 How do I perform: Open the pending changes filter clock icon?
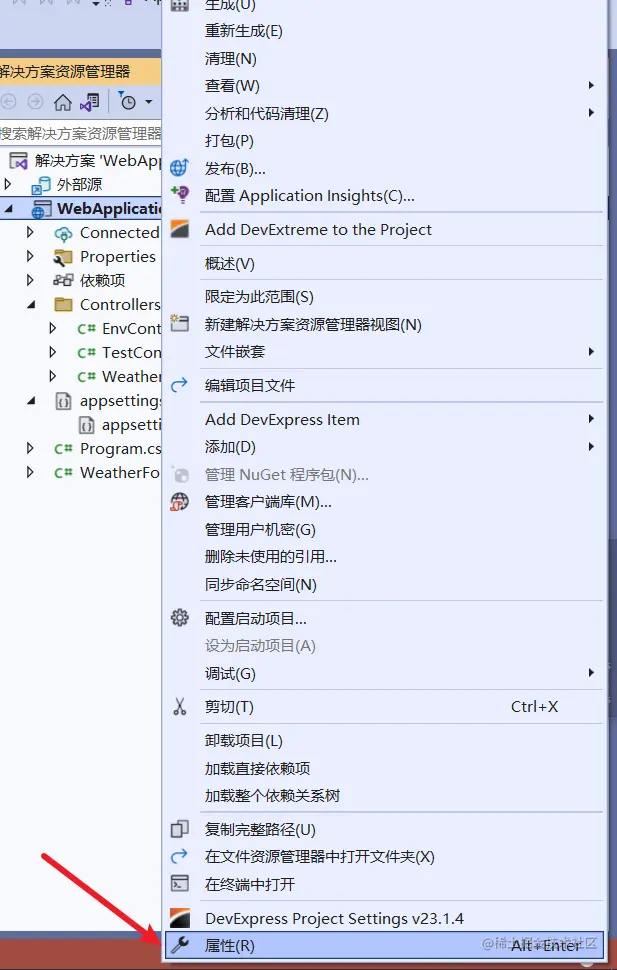pyautogui.click(x=127, y=102)
